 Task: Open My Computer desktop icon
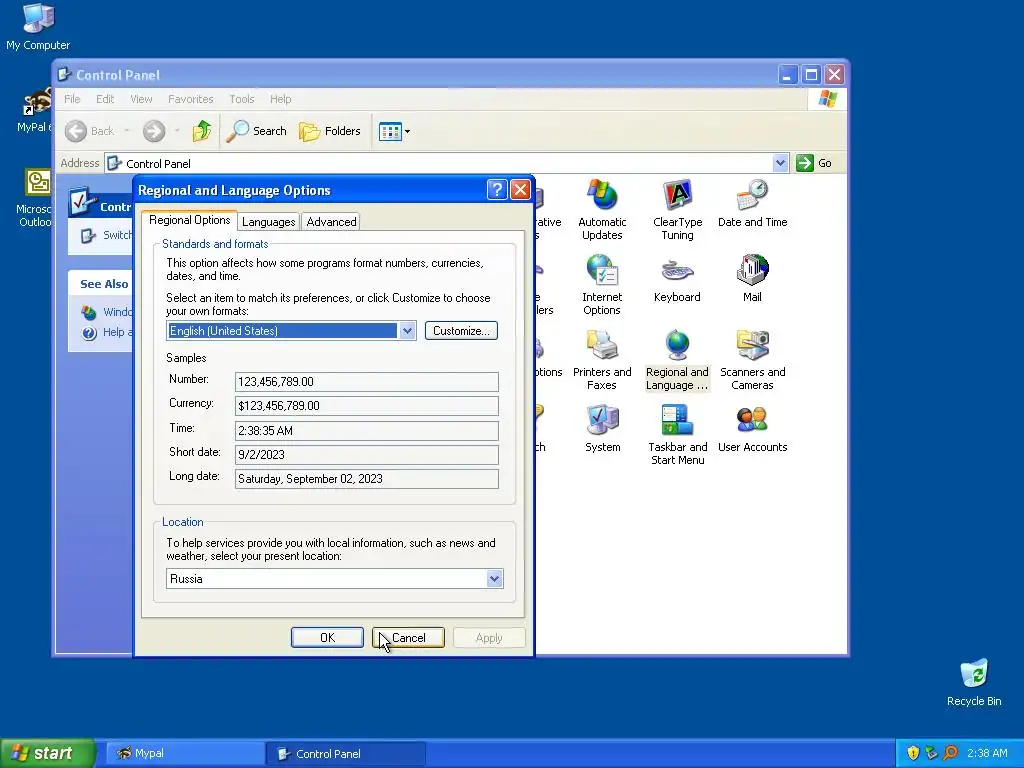pyautogui.click(x=38, y=27)
